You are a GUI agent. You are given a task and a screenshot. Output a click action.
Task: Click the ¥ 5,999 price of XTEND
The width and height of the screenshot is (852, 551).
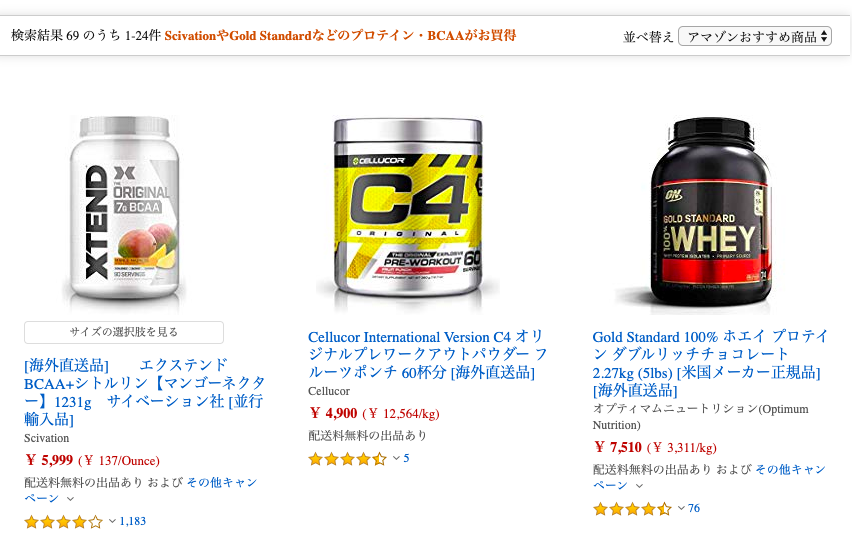49,460
